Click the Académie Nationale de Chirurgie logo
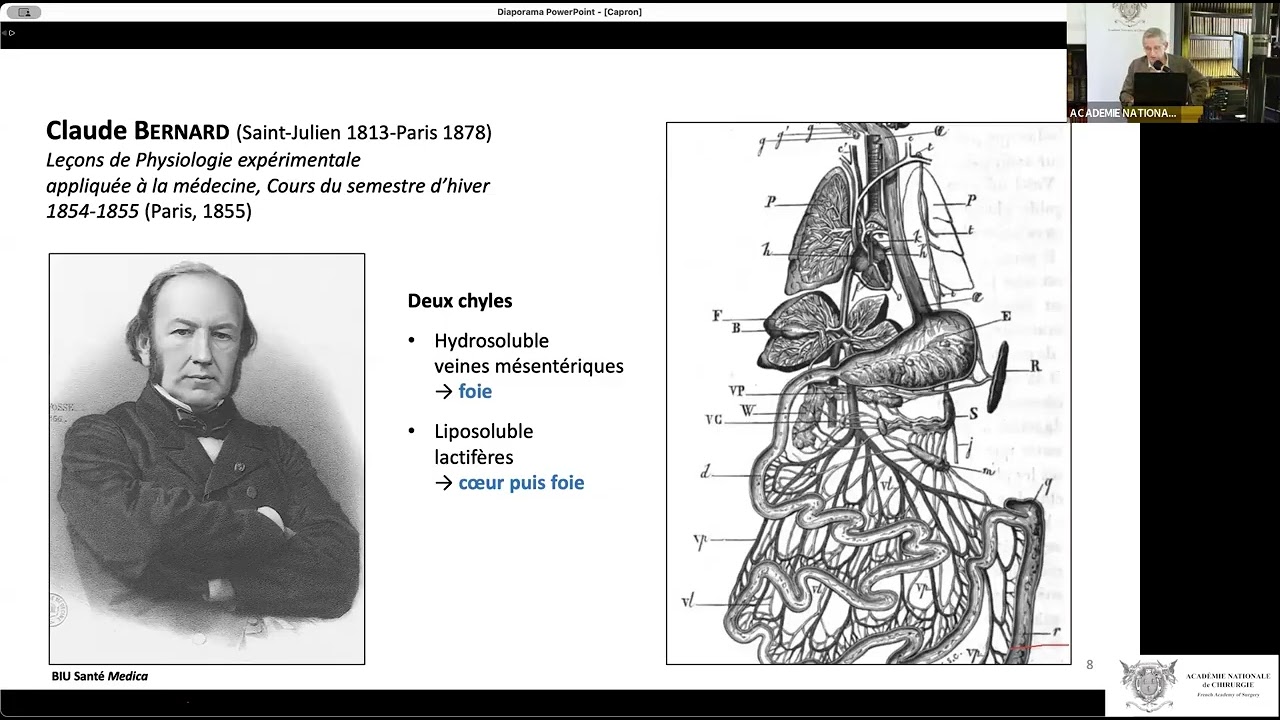 1192,685
